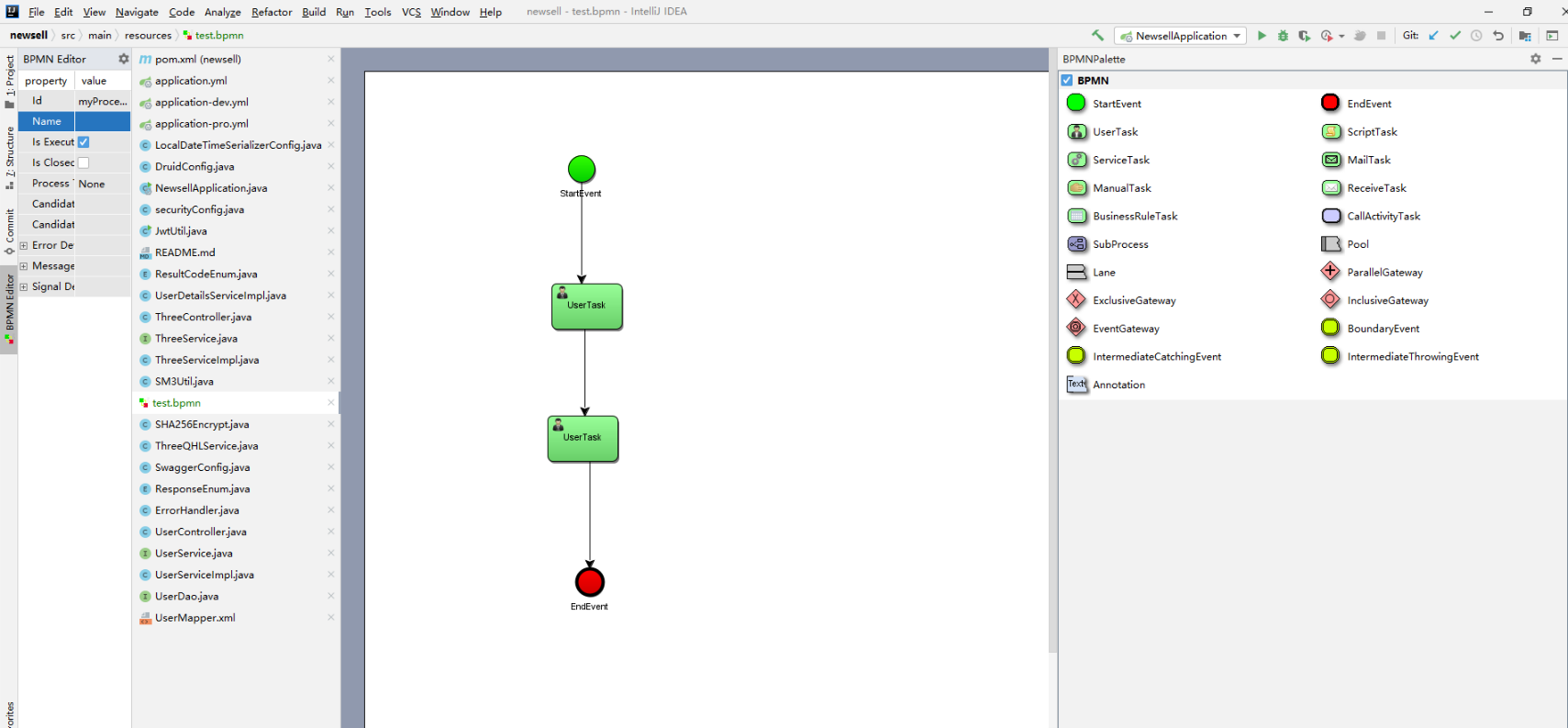
Task: Select SubProcess palette item
Action: point(1107,244)
